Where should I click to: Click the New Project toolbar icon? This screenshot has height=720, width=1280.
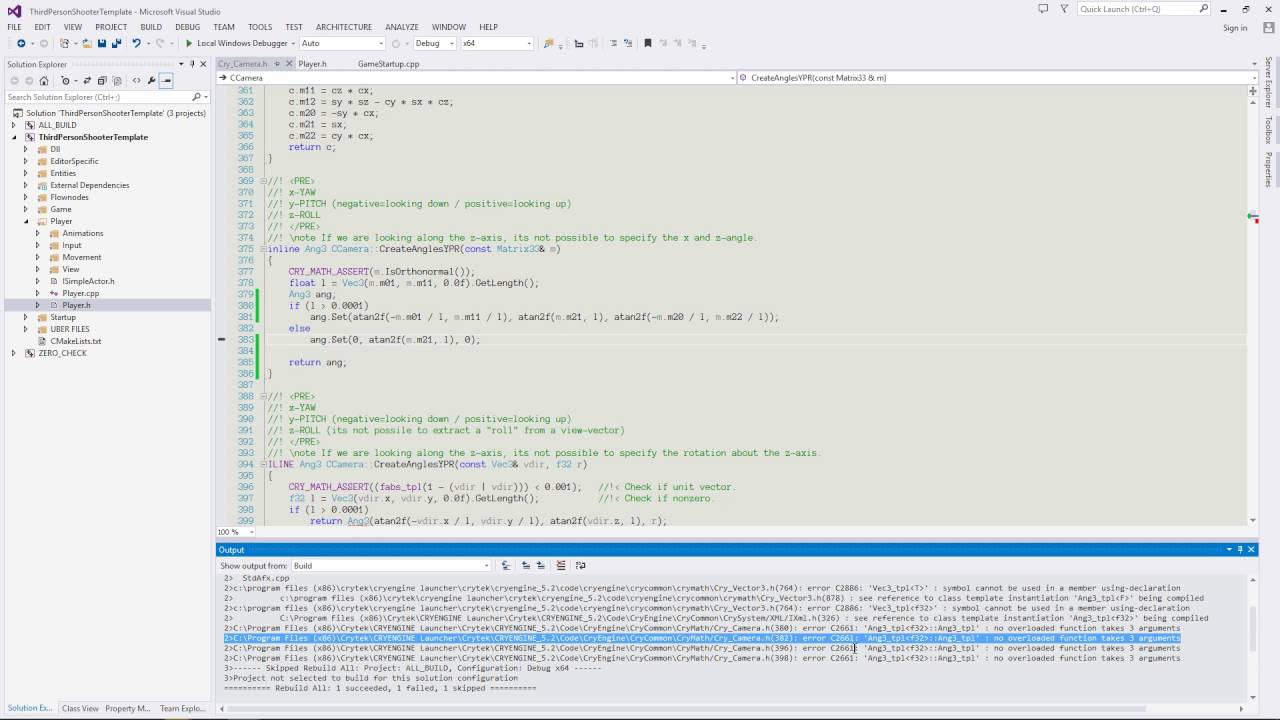tap(65, 43)
